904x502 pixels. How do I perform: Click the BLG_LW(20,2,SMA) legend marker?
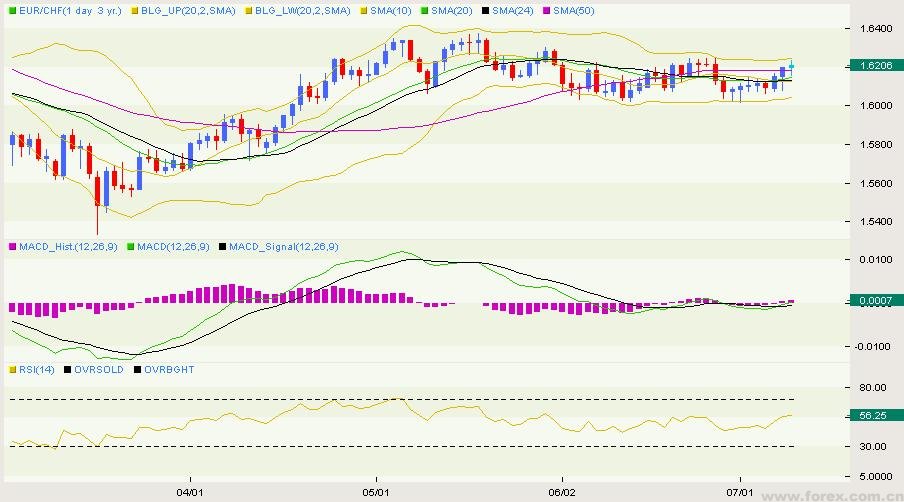tap(248, 10)
